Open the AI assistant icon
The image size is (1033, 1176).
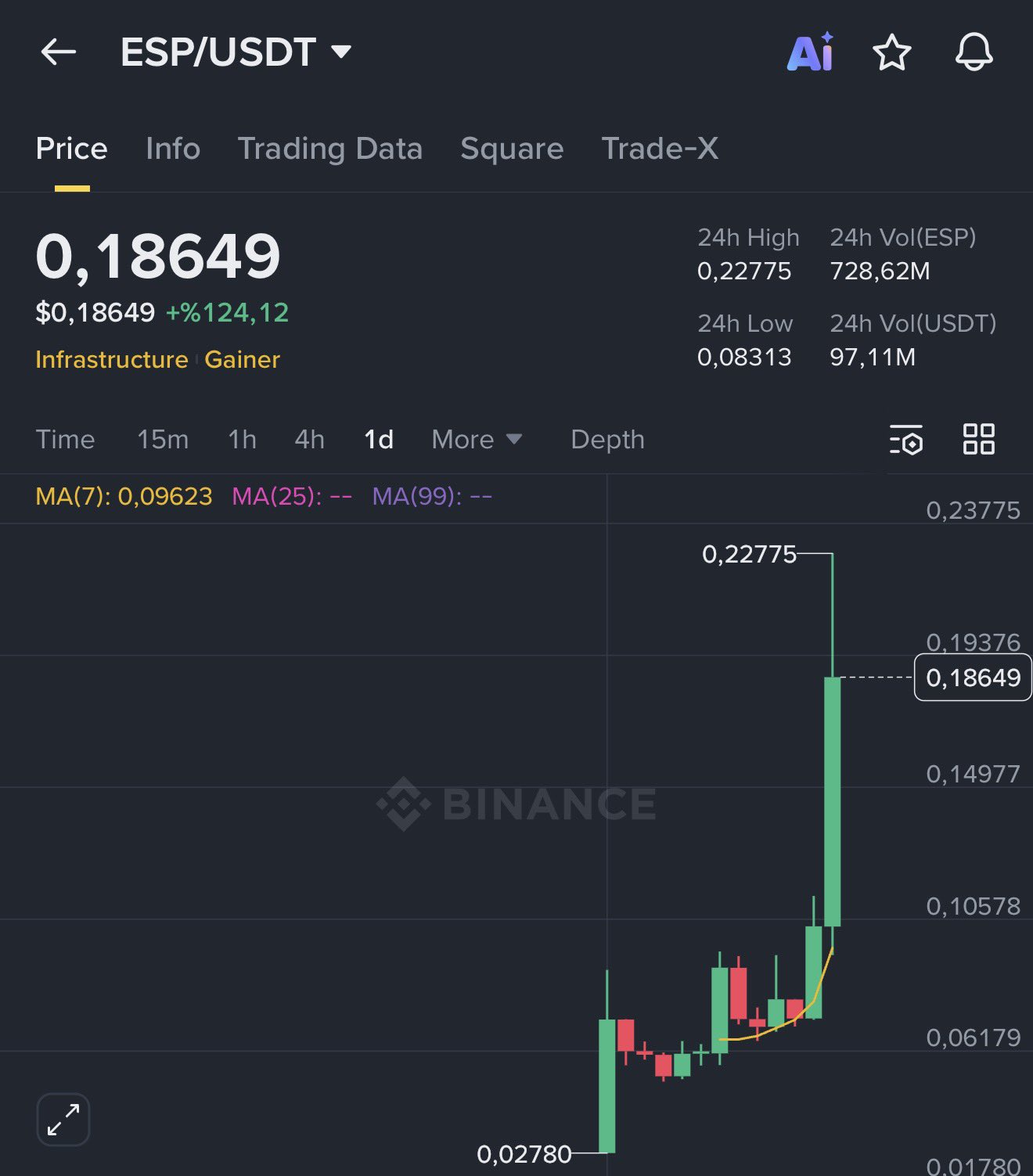tap(810, 52)
